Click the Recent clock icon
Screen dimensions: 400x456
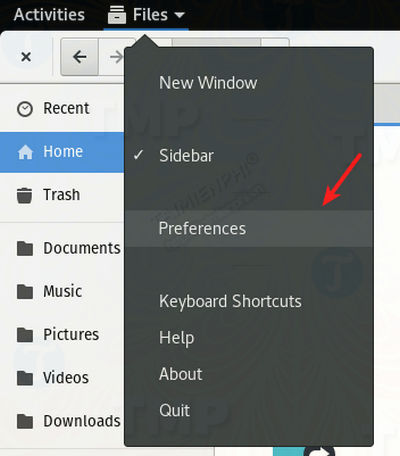point(25,109)
